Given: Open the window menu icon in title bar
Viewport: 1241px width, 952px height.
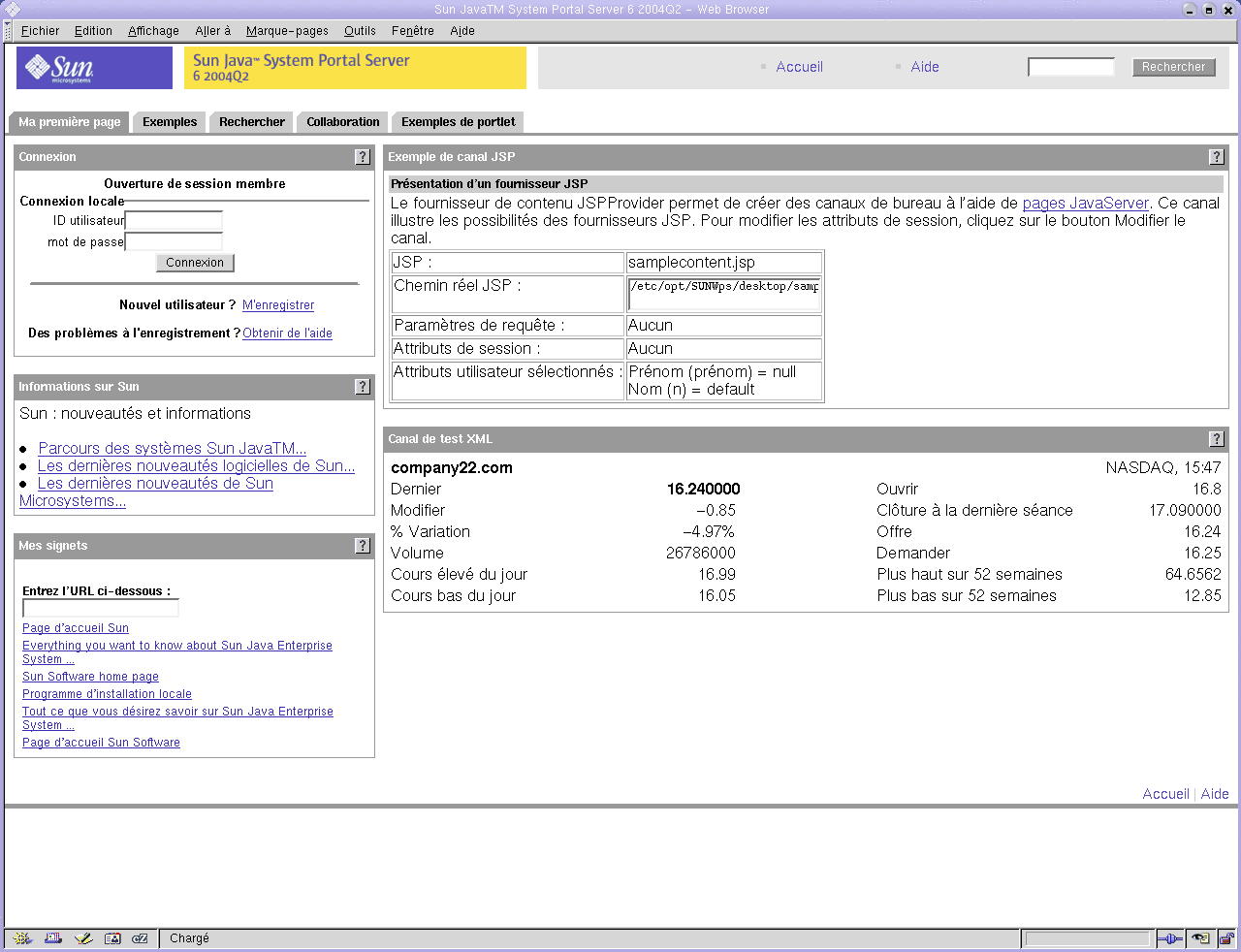Looking at the screenshot, I should pos(13,9).
